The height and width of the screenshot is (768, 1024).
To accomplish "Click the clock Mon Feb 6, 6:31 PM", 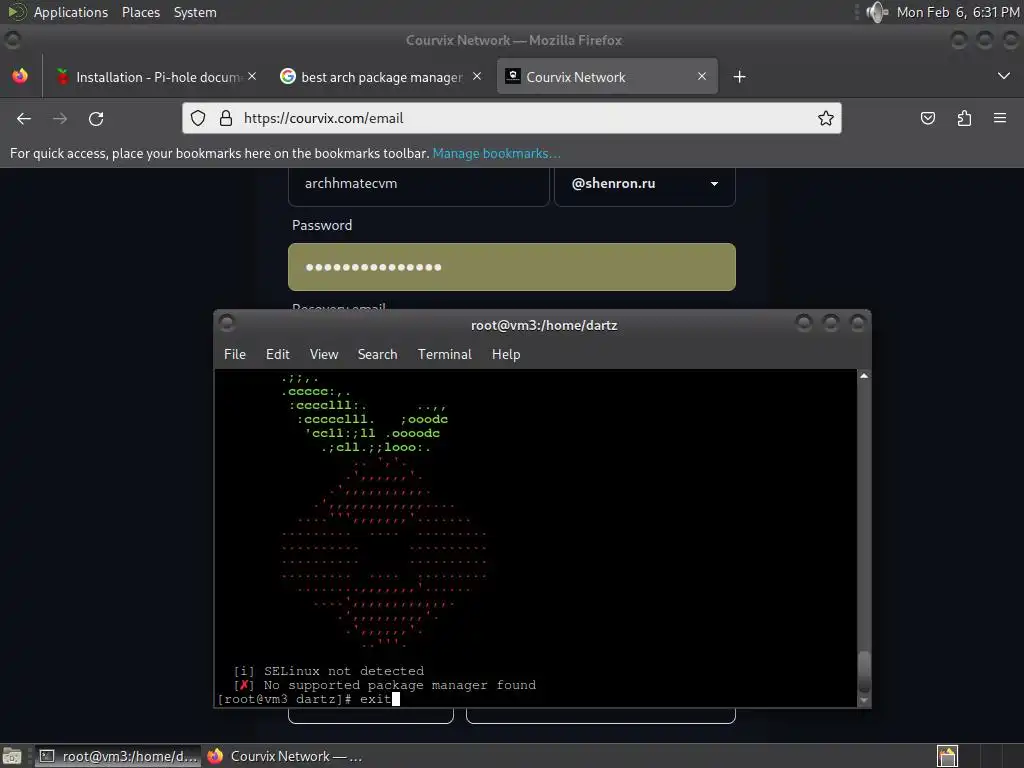I will point(958,12).
